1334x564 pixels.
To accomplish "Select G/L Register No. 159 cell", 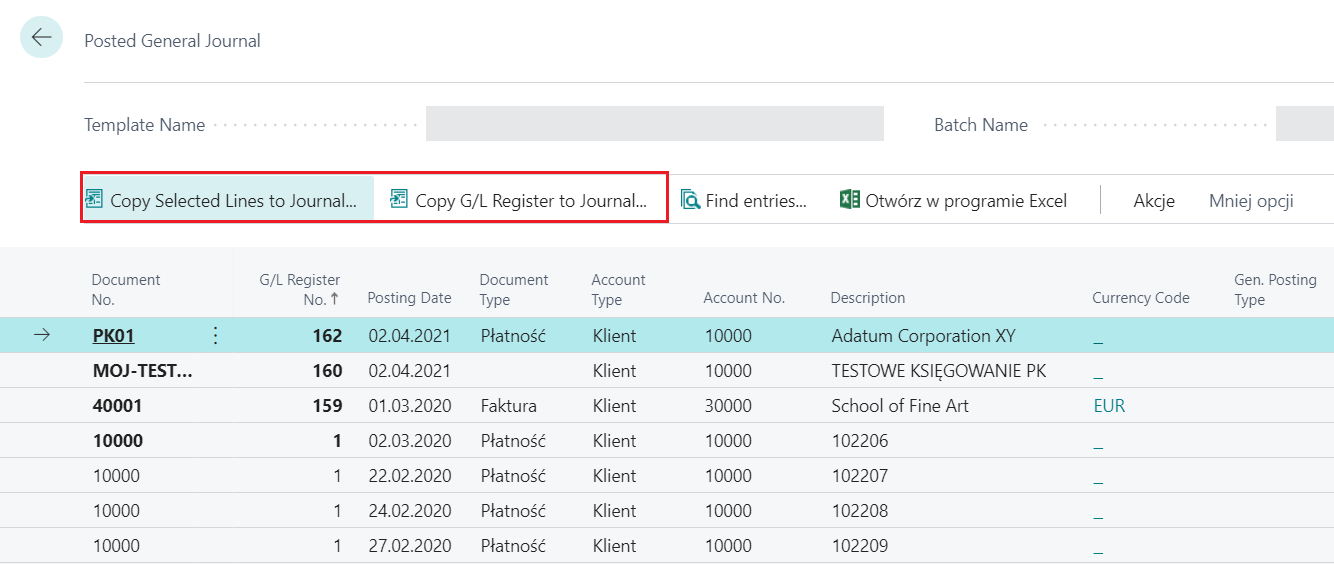I will tap(326, 406).
